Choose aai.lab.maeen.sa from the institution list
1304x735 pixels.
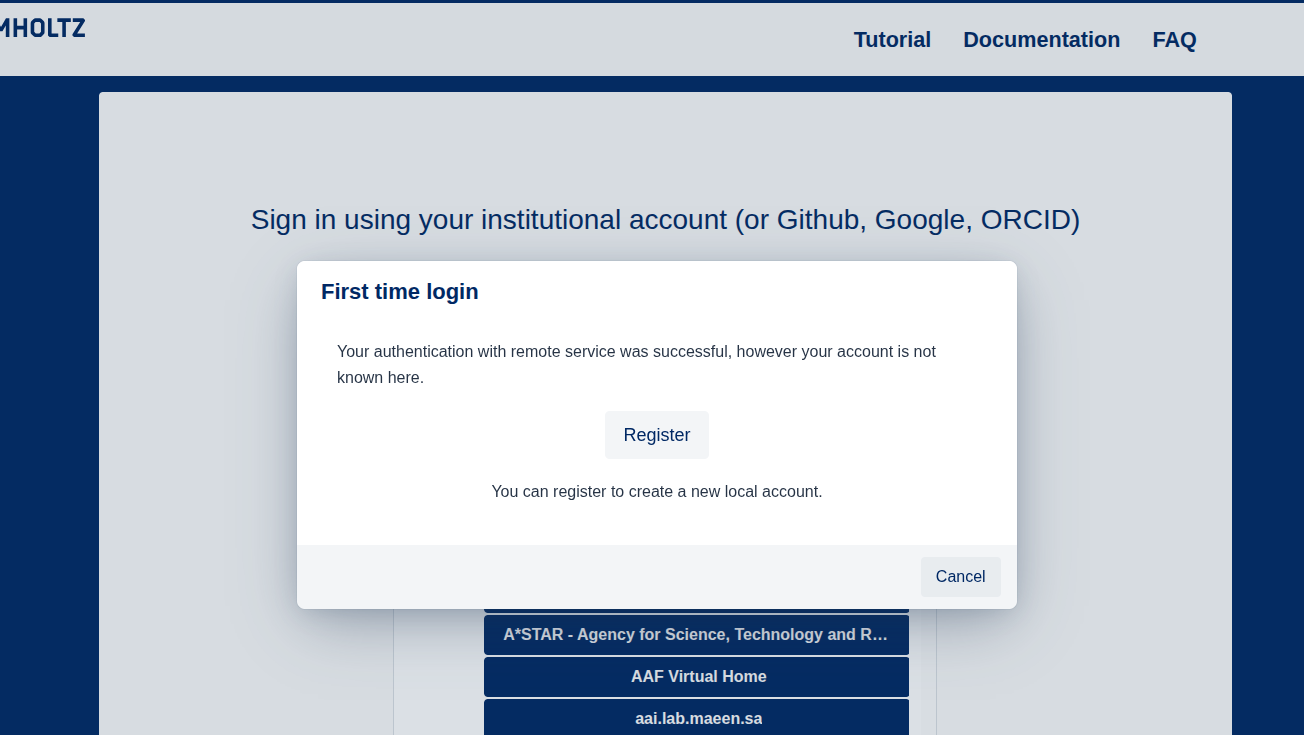(697, 718)
